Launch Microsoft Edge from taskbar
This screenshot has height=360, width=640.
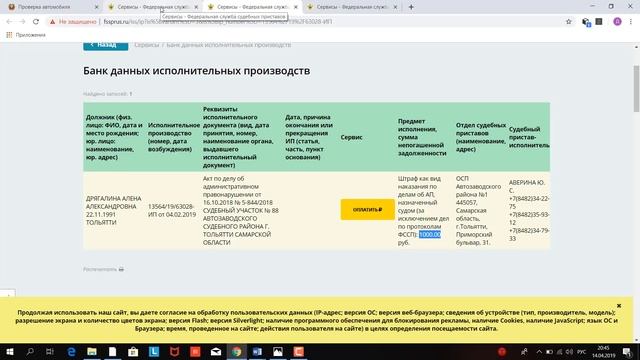click(x=71, y=351)
